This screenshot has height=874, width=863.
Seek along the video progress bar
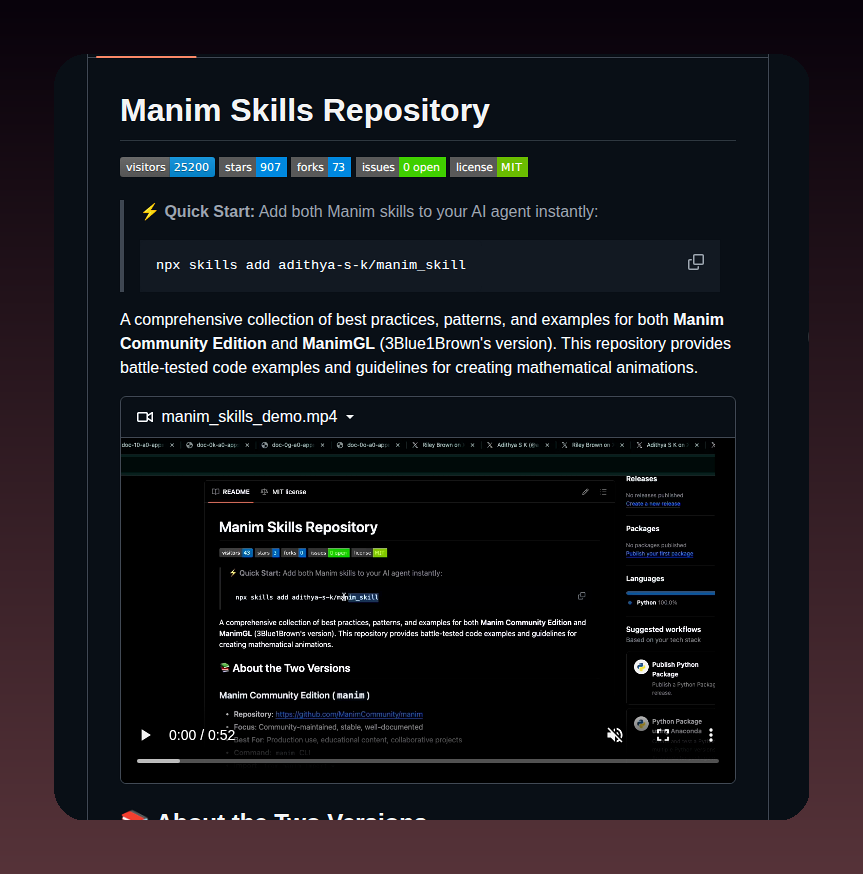428,761
